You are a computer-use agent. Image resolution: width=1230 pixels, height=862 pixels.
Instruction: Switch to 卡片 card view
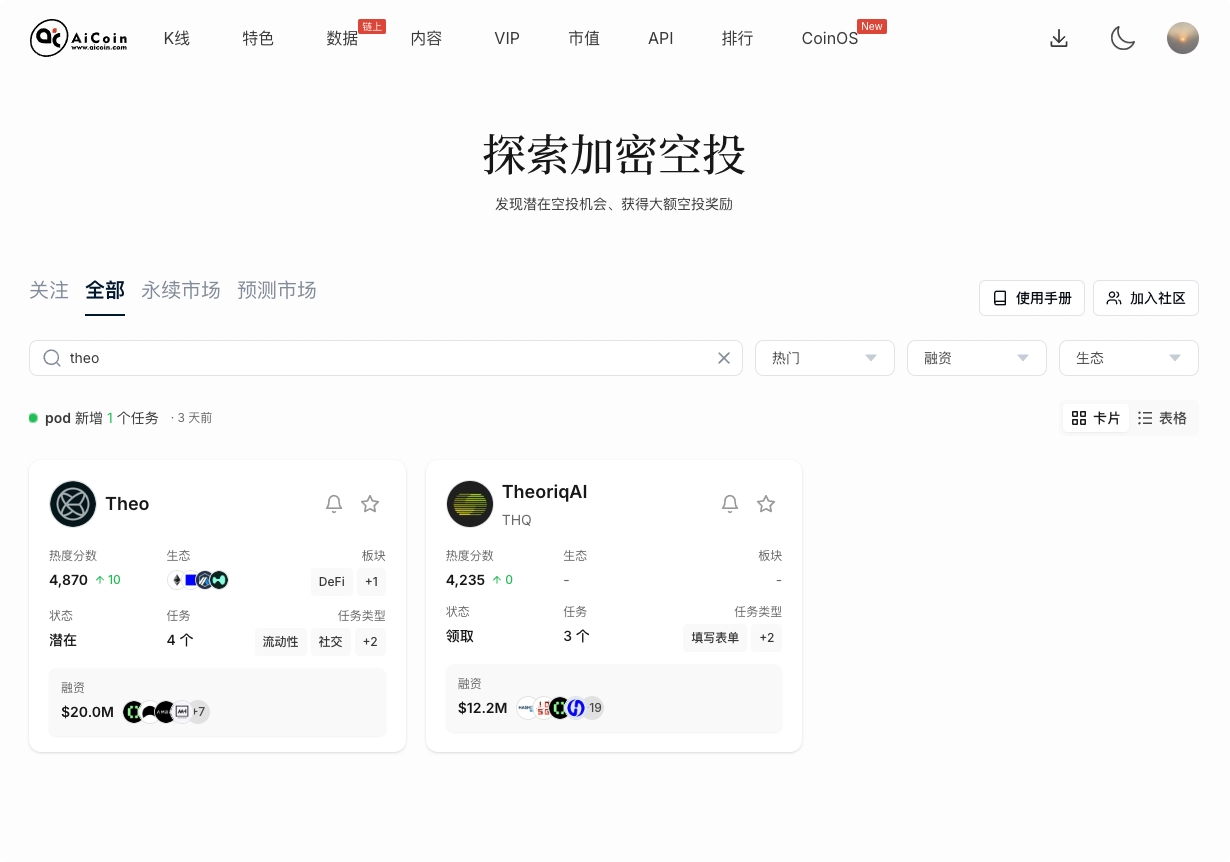(x=1095, y=418)
